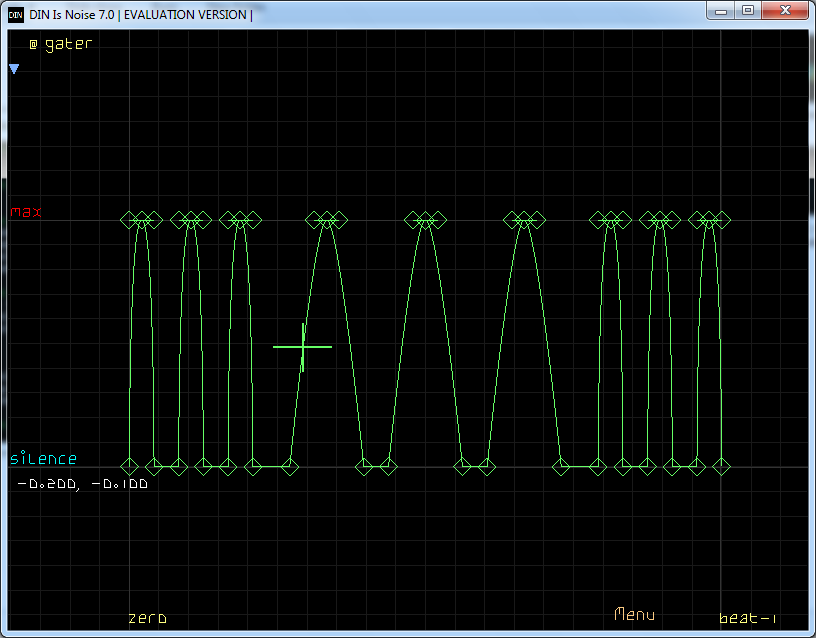
Task: Click the -0.200, -0.100 coordinate readout
Action: click(82, 484)
